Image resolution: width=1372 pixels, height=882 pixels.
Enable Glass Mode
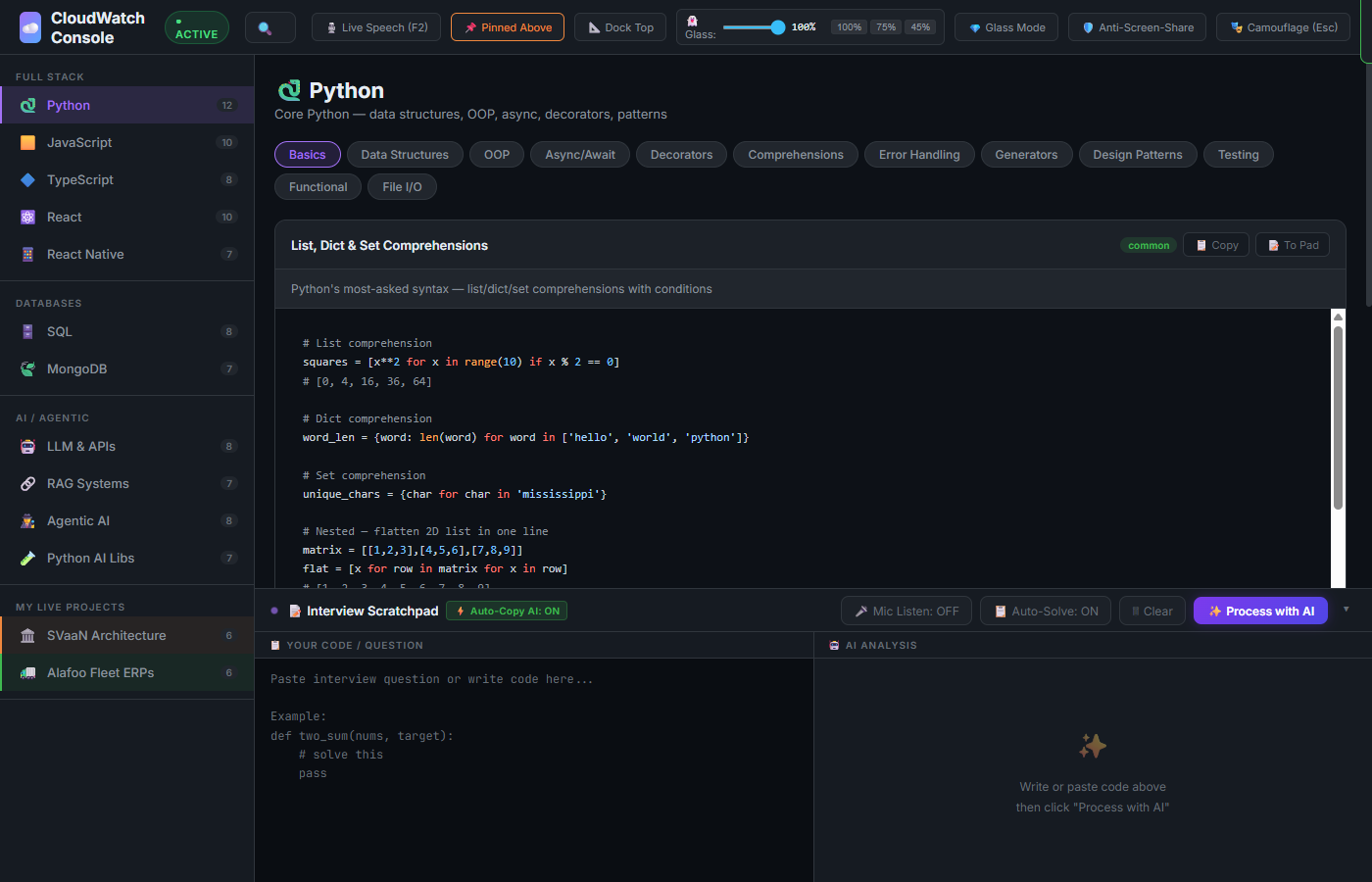1006,27
